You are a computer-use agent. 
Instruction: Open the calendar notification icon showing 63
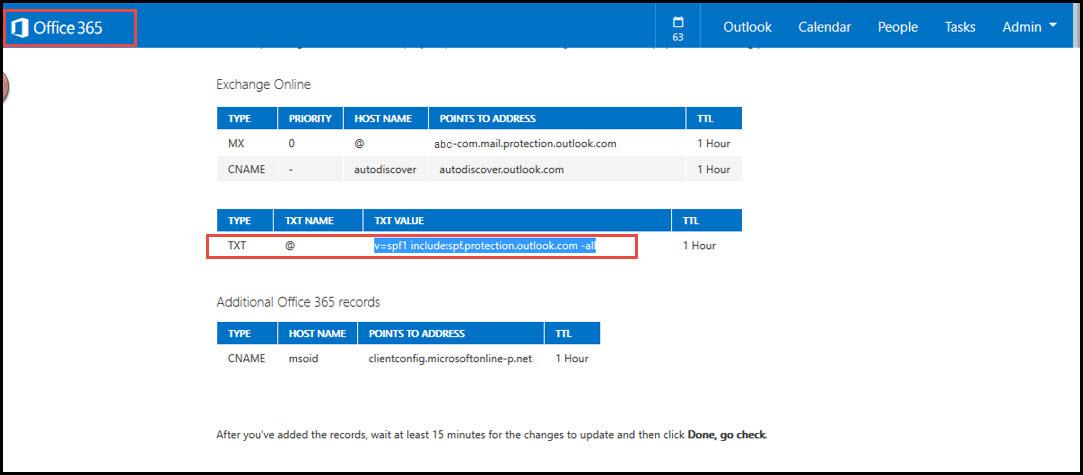point(678,28)
